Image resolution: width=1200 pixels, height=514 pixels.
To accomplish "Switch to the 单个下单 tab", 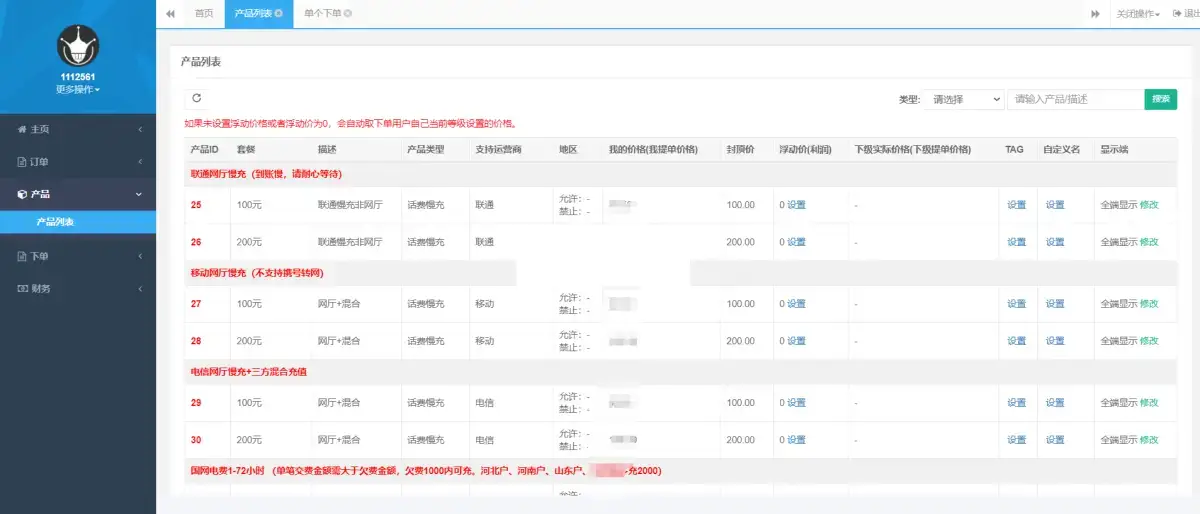I will [x=322, y=14].
